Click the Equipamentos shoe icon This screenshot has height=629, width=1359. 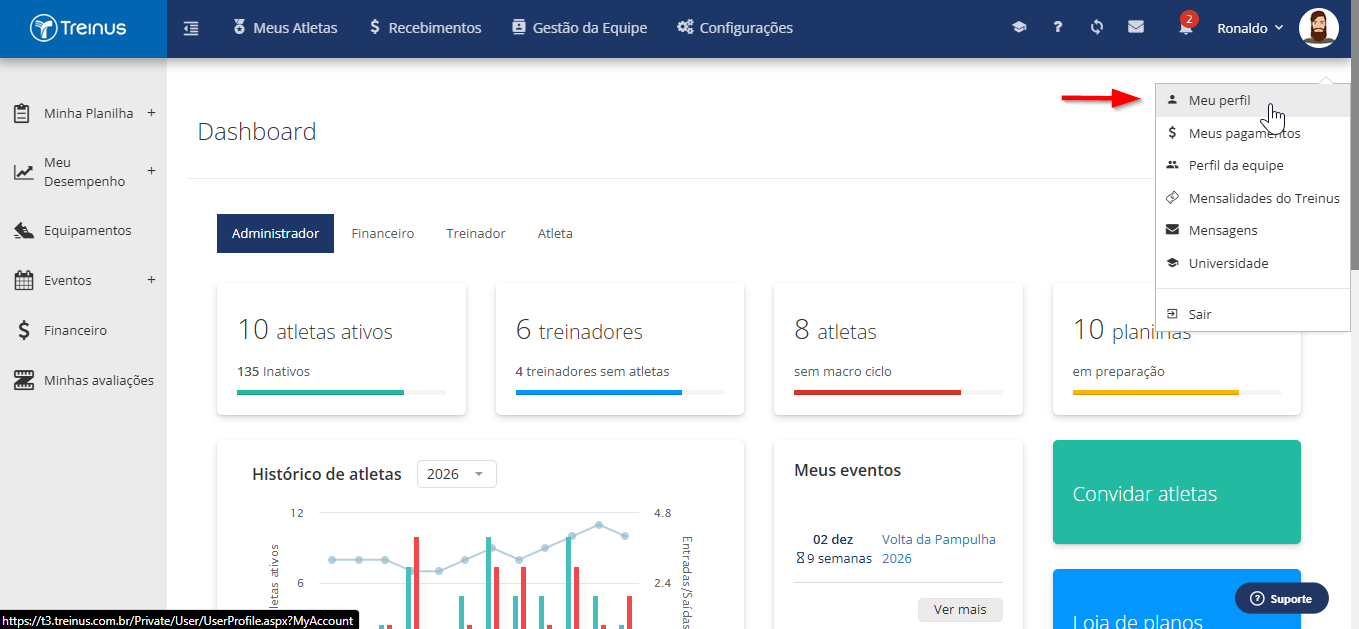click(x=24, y=231)
